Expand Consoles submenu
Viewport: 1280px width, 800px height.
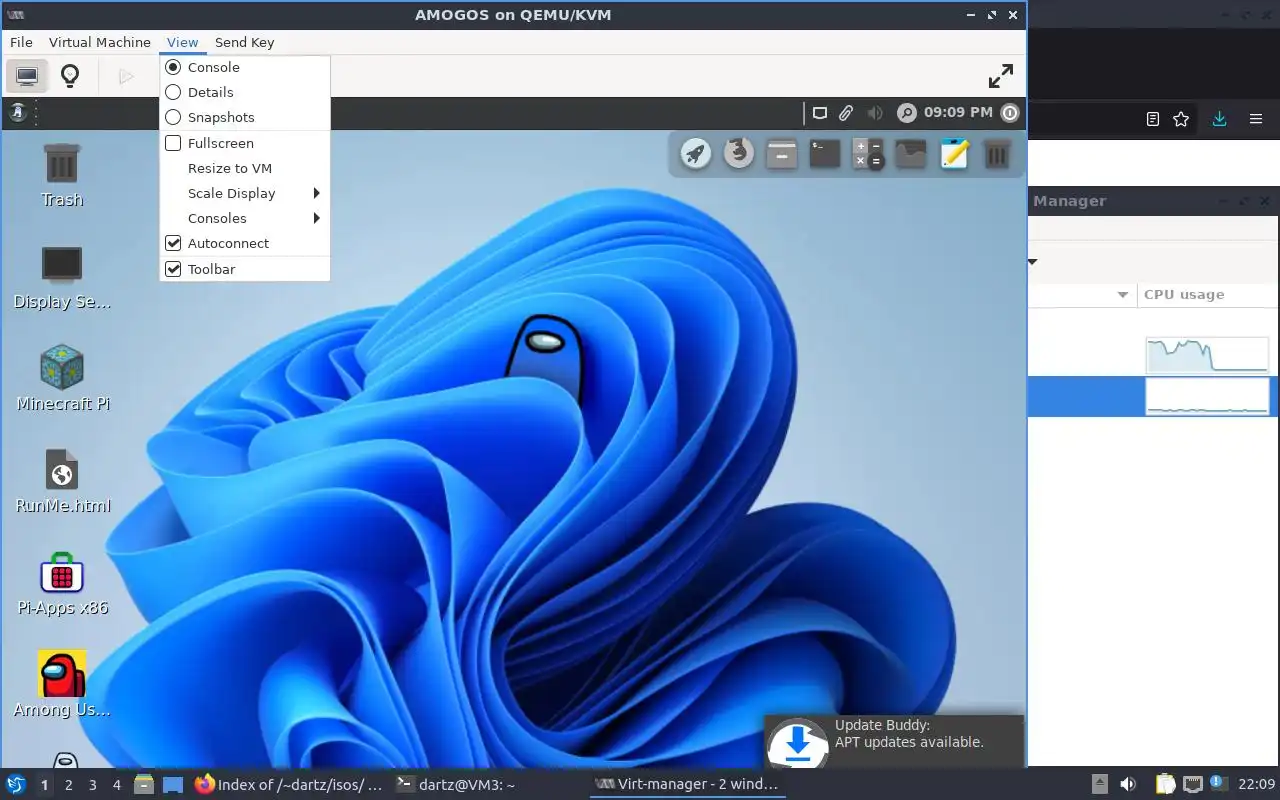245,218
